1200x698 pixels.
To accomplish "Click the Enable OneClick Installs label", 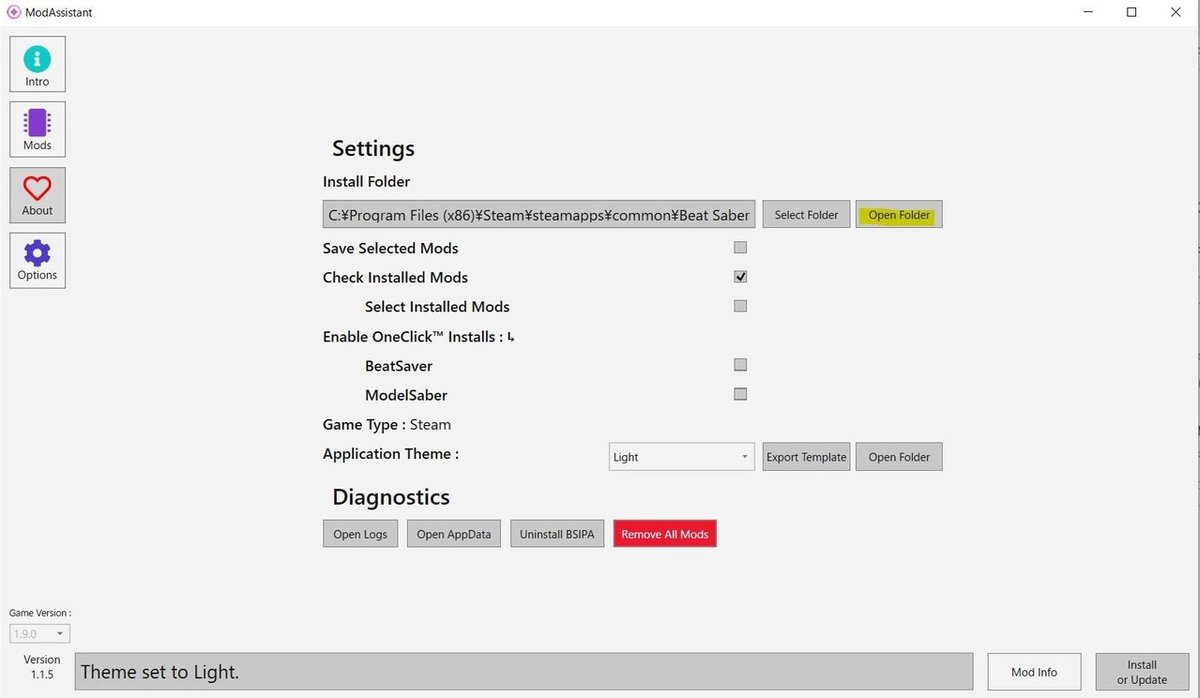I will point(418,336).
